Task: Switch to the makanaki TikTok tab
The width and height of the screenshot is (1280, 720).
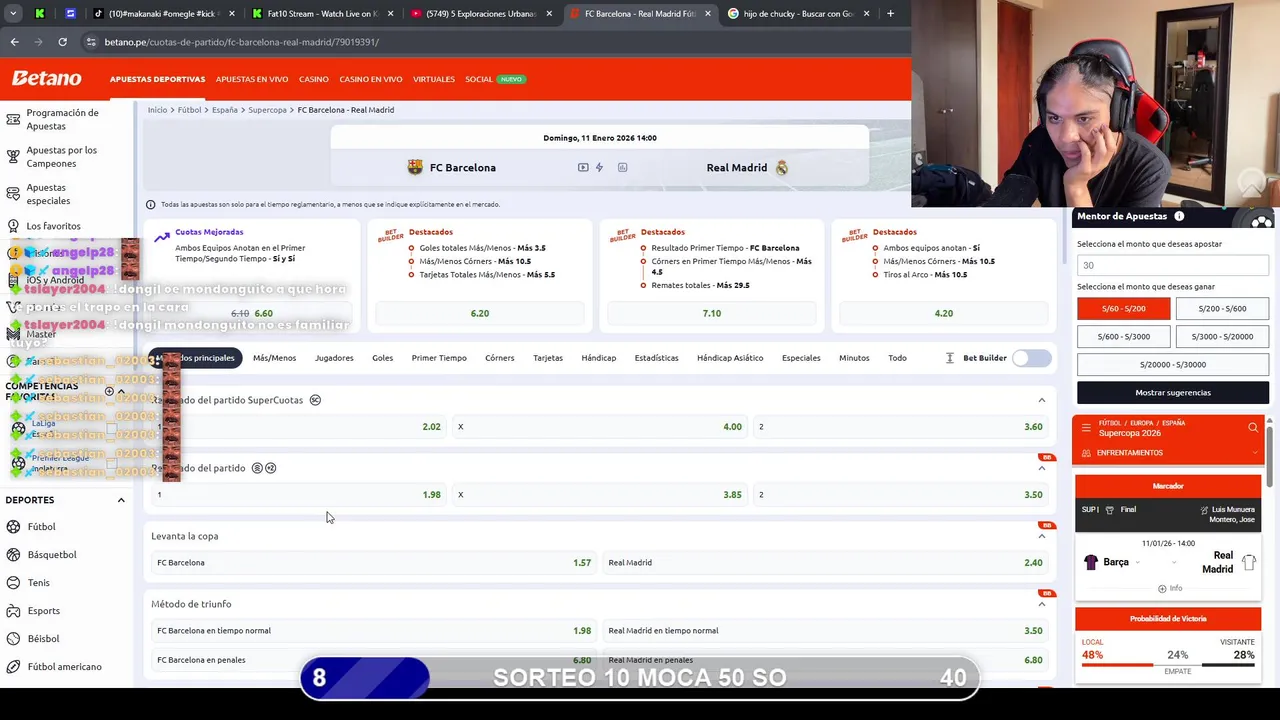Action: tap(164, 14)
